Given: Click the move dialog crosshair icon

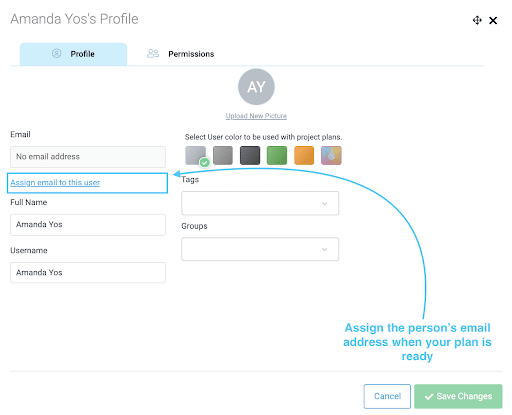Looking at the screenshot, I should pyautogui.click(x=477, y=20).
